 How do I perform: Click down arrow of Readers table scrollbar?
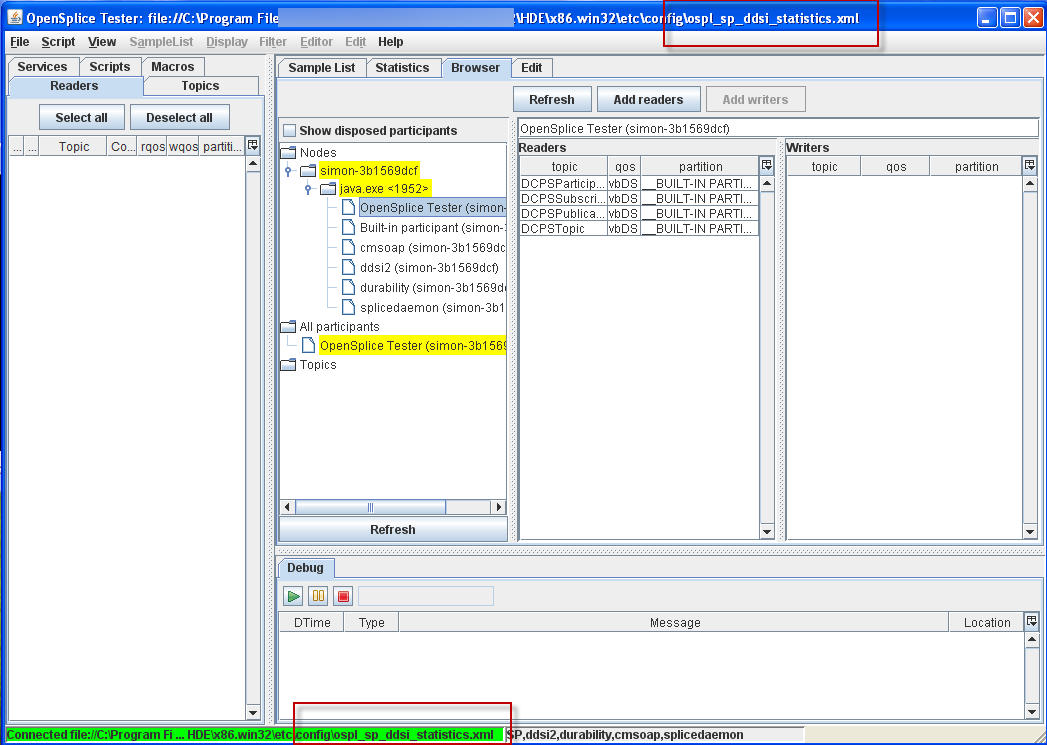[767, 532]
